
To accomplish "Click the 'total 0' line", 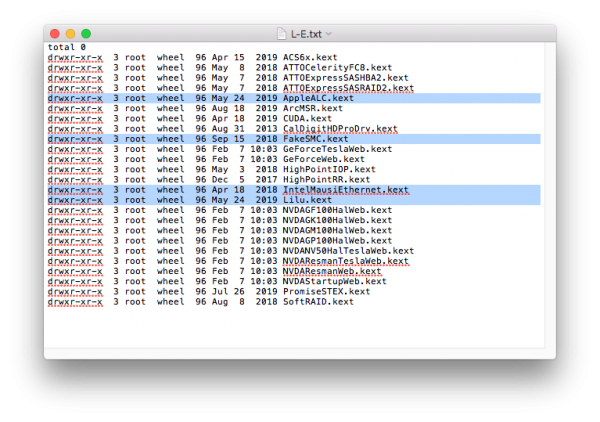I will [67, 47].
